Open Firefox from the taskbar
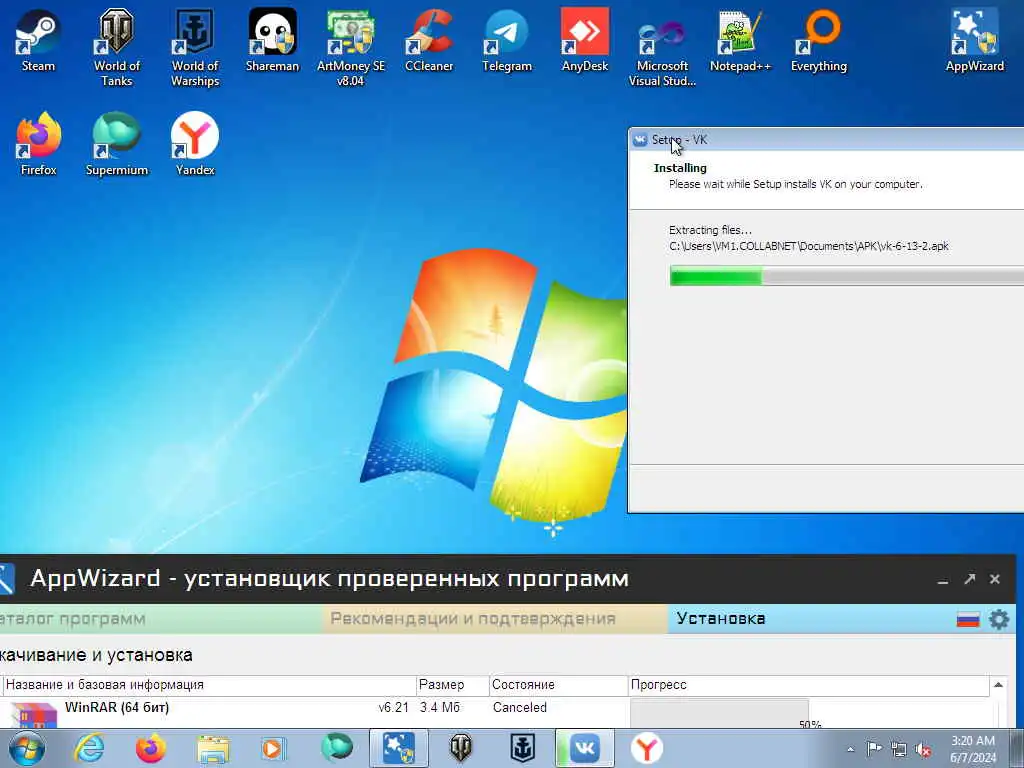The image size is (1024, 768). click(151, 748)
